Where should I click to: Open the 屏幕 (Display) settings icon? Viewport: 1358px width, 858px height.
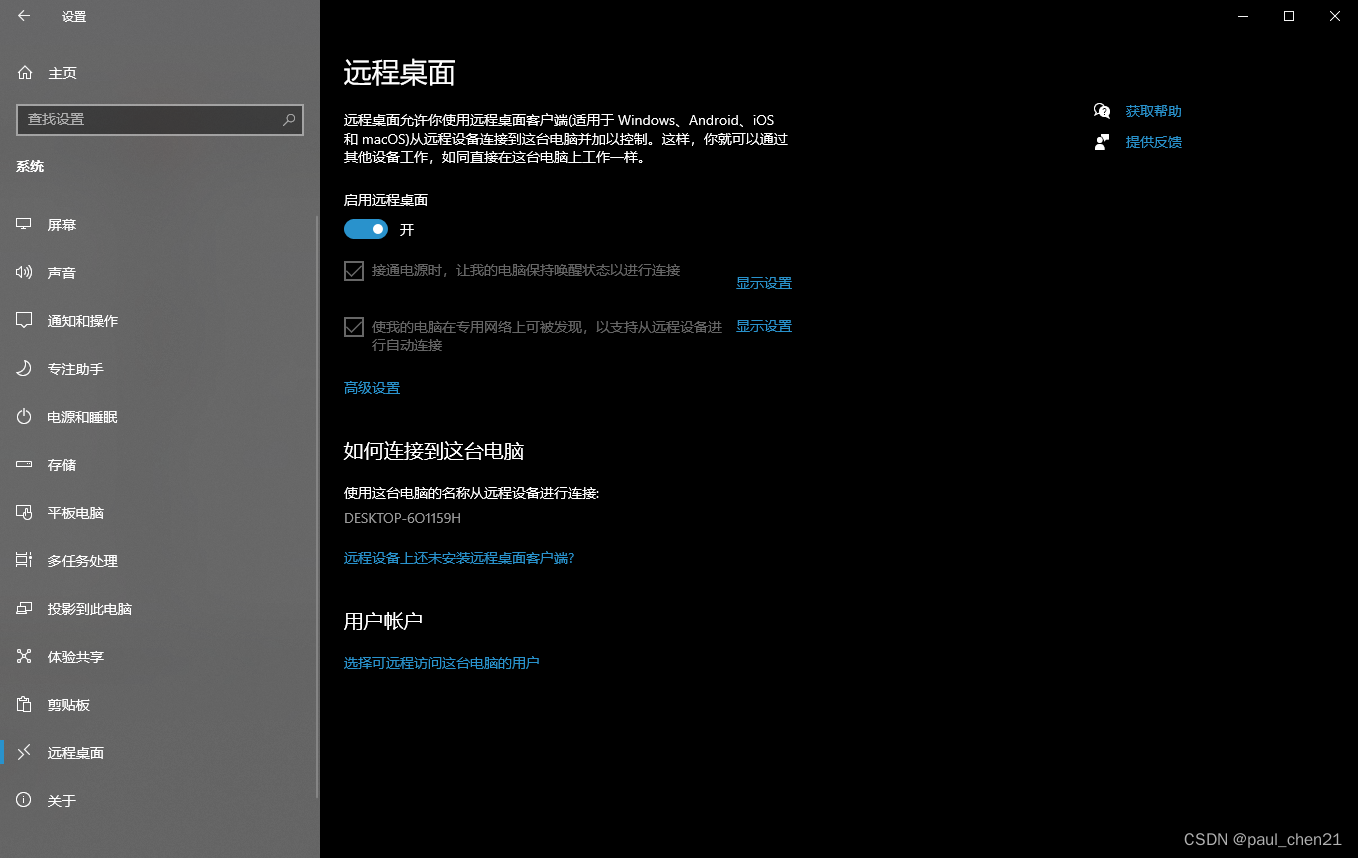(x=23, y=224)
